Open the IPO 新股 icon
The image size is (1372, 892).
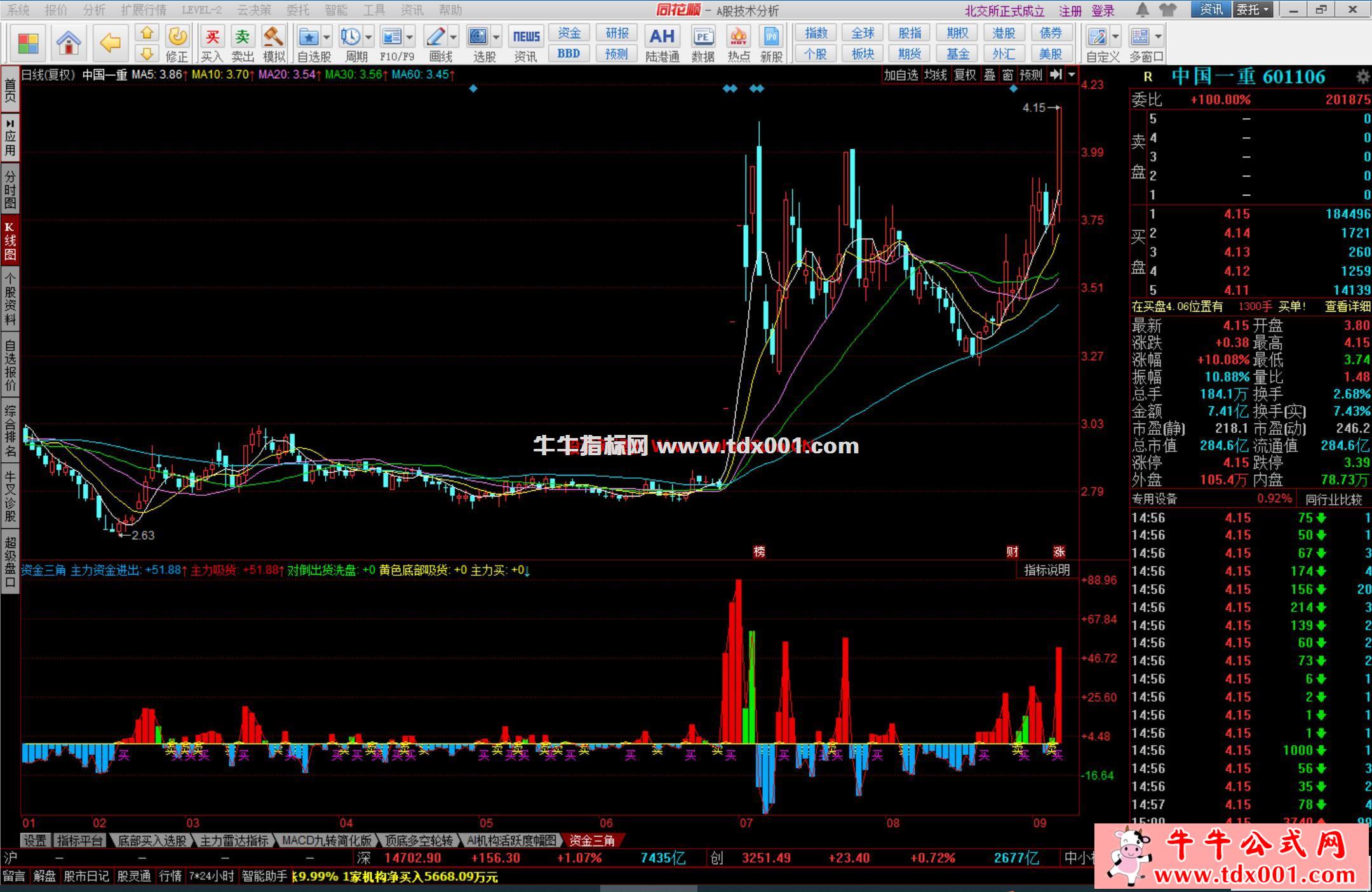pyautogui.click(x=771, y=36)
